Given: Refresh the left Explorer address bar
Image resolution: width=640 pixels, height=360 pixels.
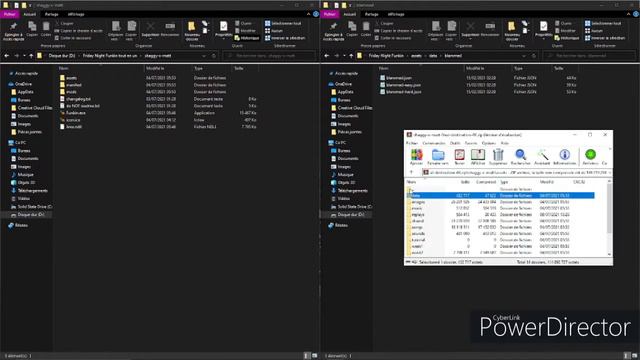Looking at the screenshot, I should [x=213, y=56].
